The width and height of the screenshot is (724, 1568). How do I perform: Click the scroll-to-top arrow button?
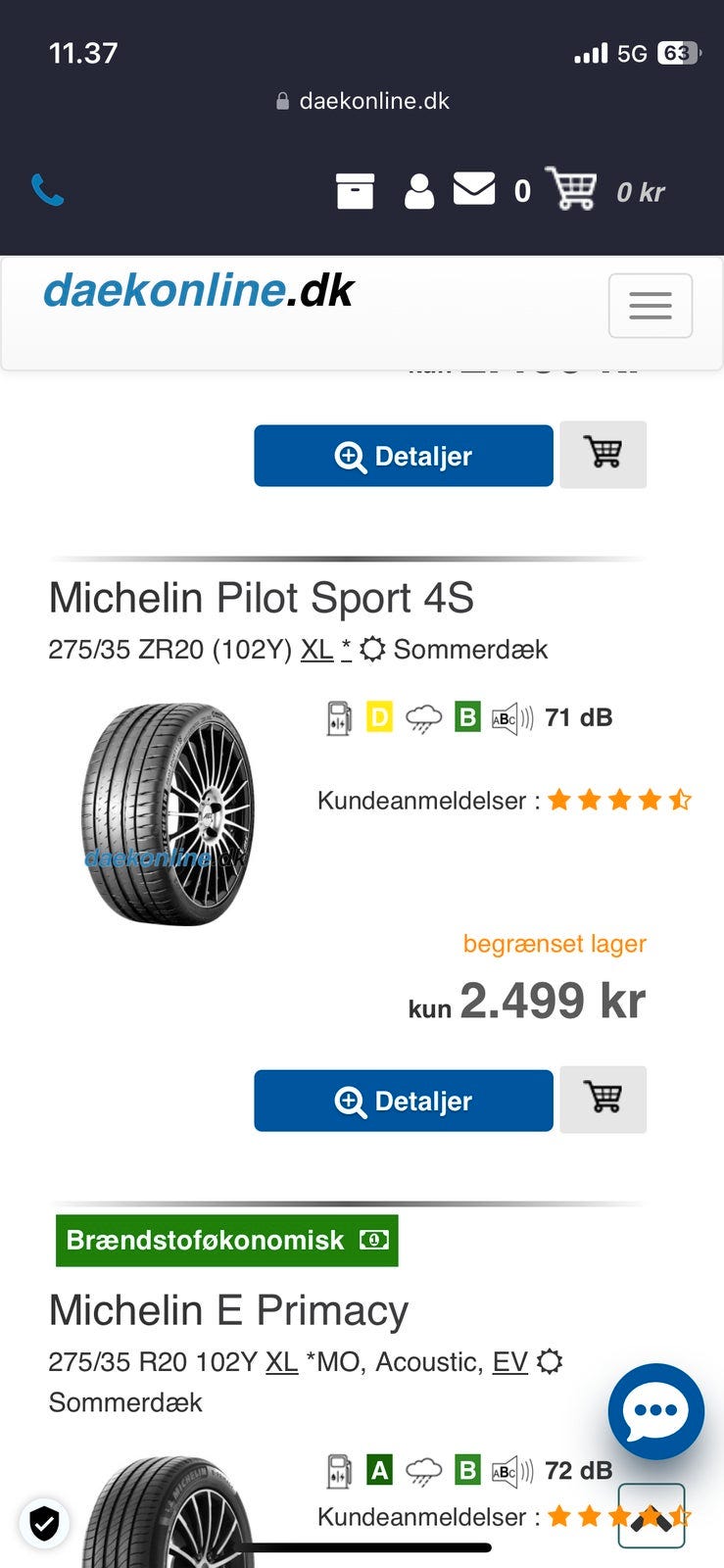point(652,1516)
